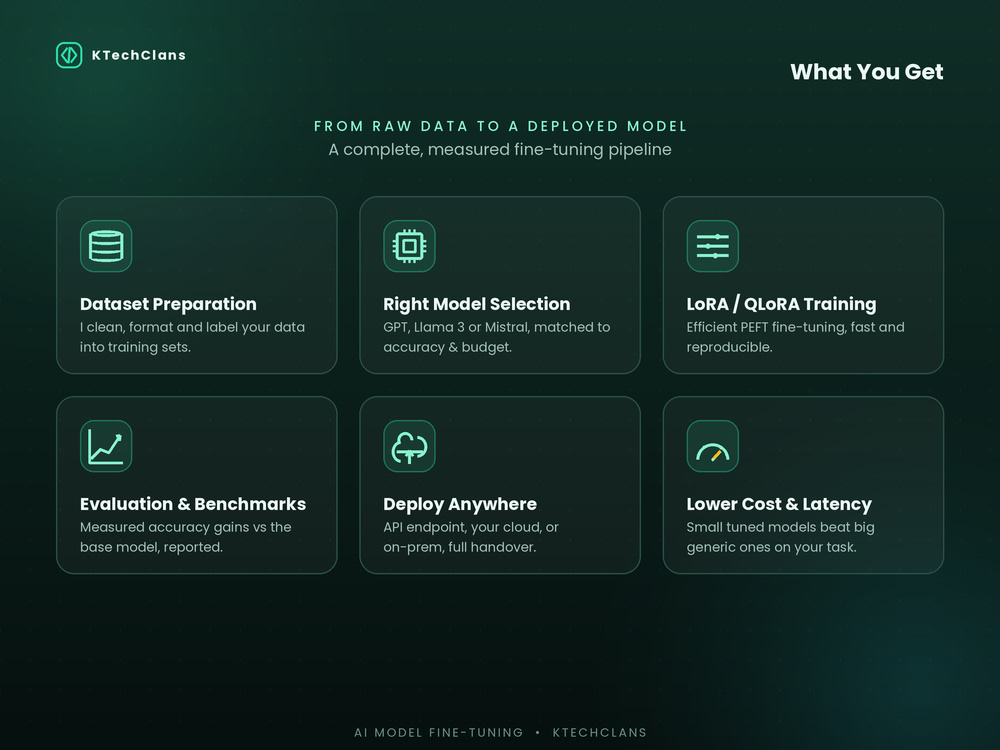
Task: Click the chart icon for Evaluation & Benchmarks
Action: [106, 446]
